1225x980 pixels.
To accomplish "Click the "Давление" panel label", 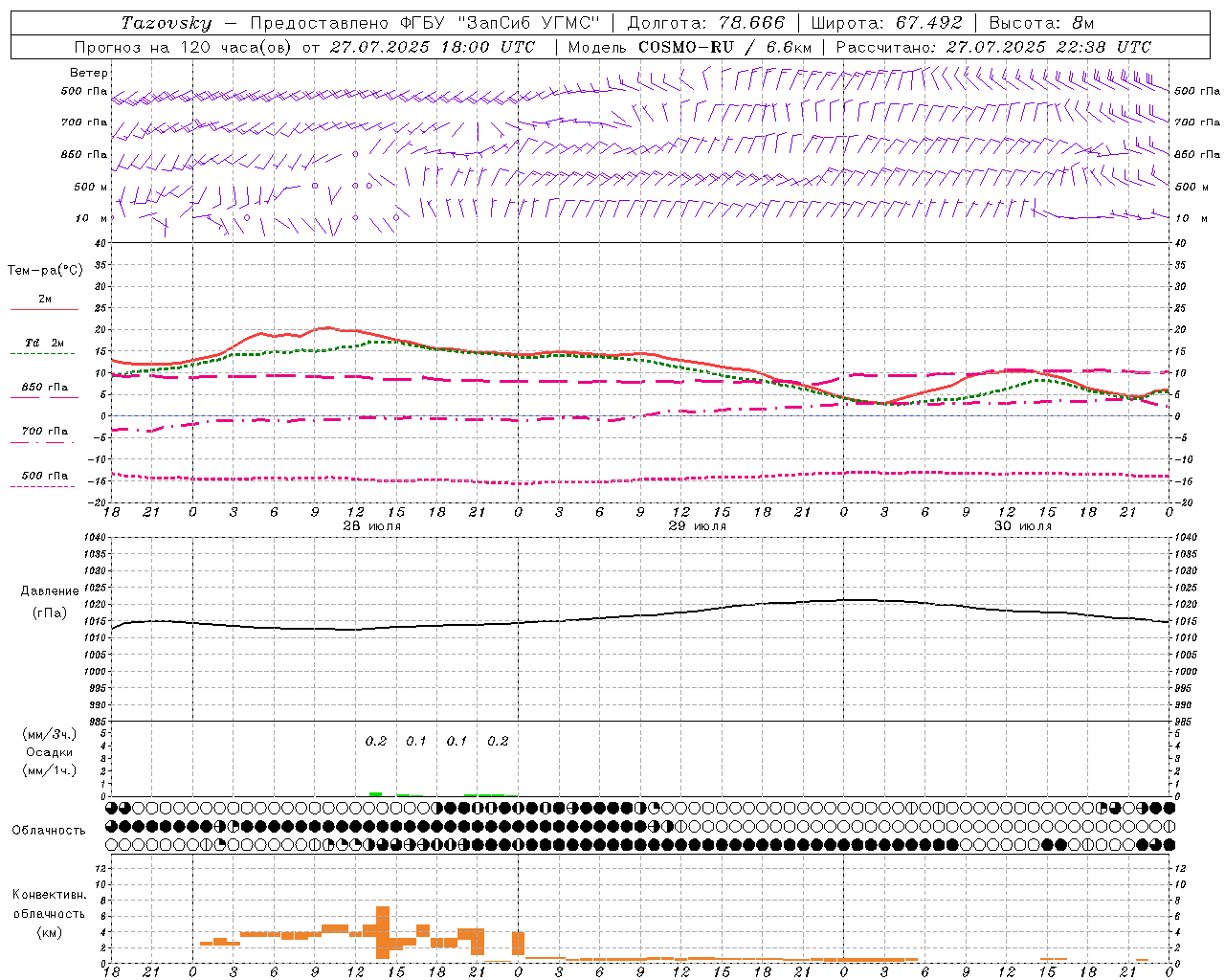I will click(x=50, y=591).
